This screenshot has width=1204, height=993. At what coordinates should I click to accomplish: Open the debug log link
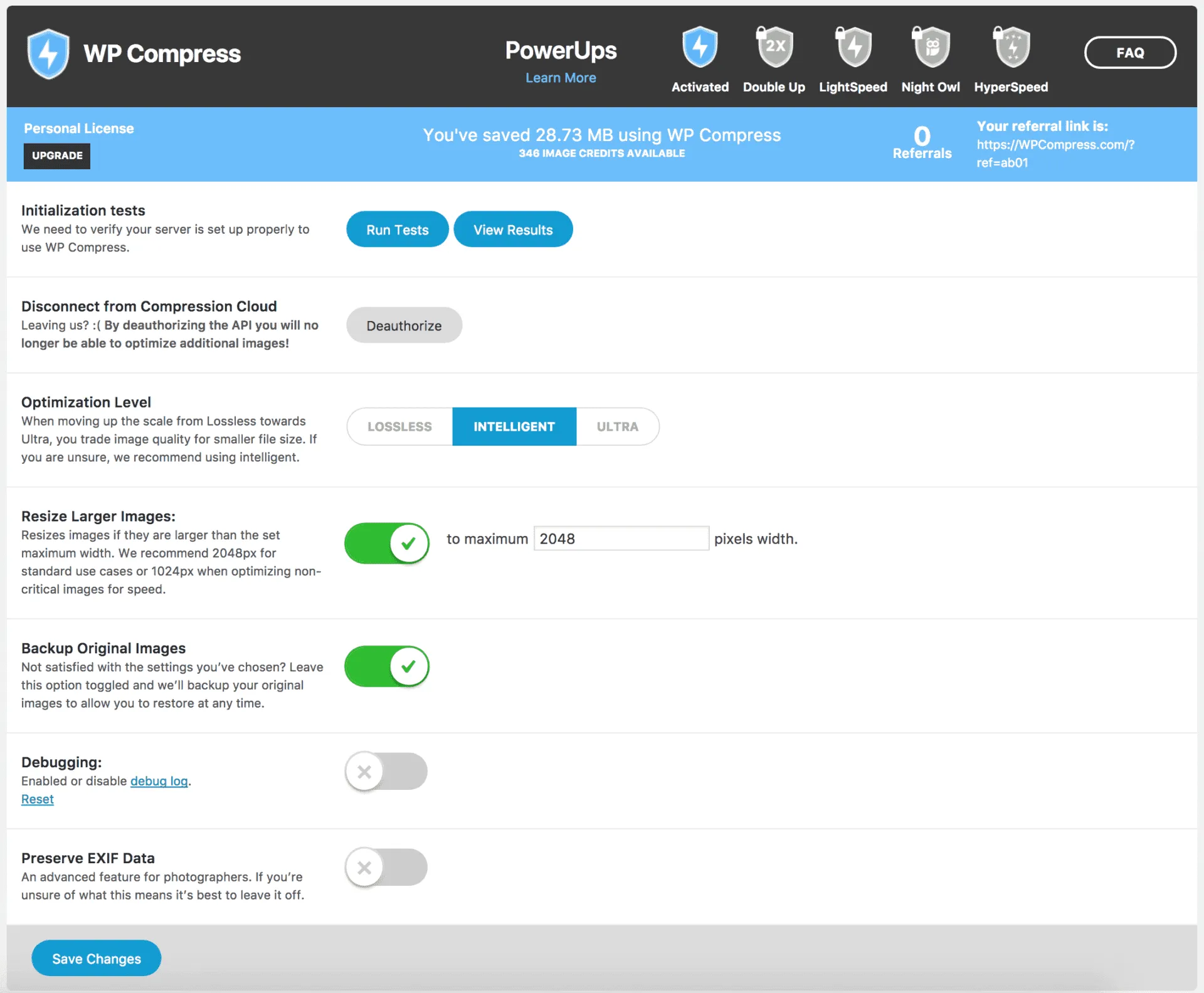(159, 781)
